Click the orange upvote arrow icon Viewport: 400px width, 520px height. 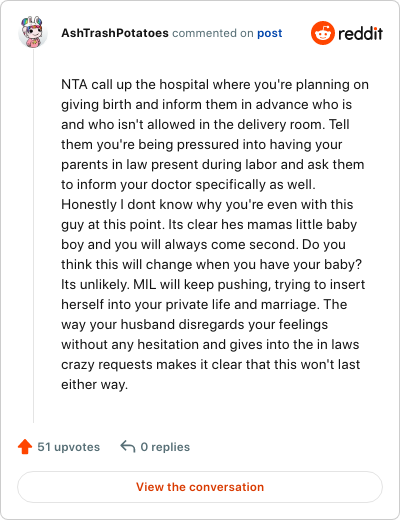25,447
